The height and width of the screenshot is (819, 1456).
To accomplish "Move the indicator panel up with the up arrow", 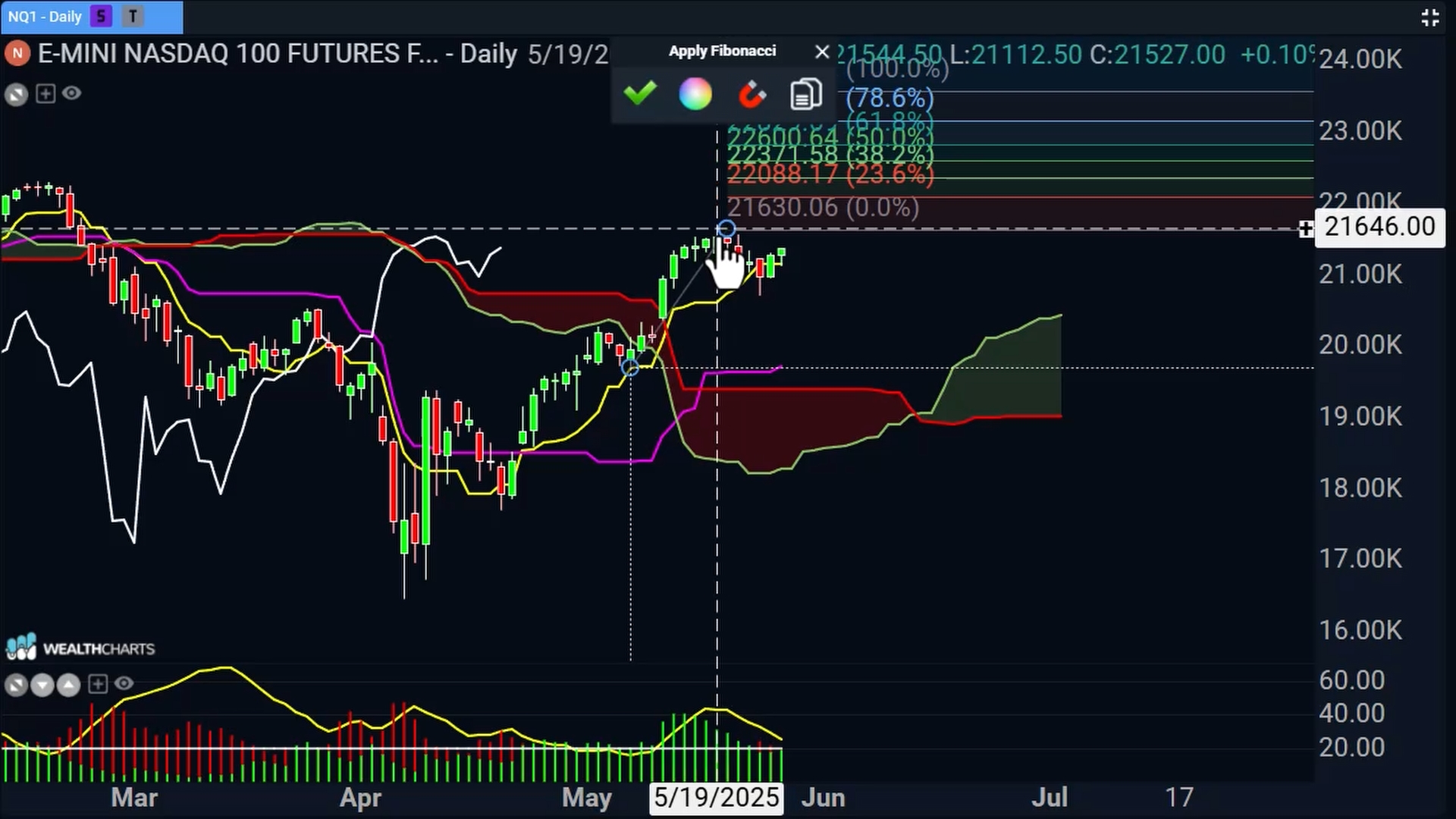I will click(x=68, y=686).
